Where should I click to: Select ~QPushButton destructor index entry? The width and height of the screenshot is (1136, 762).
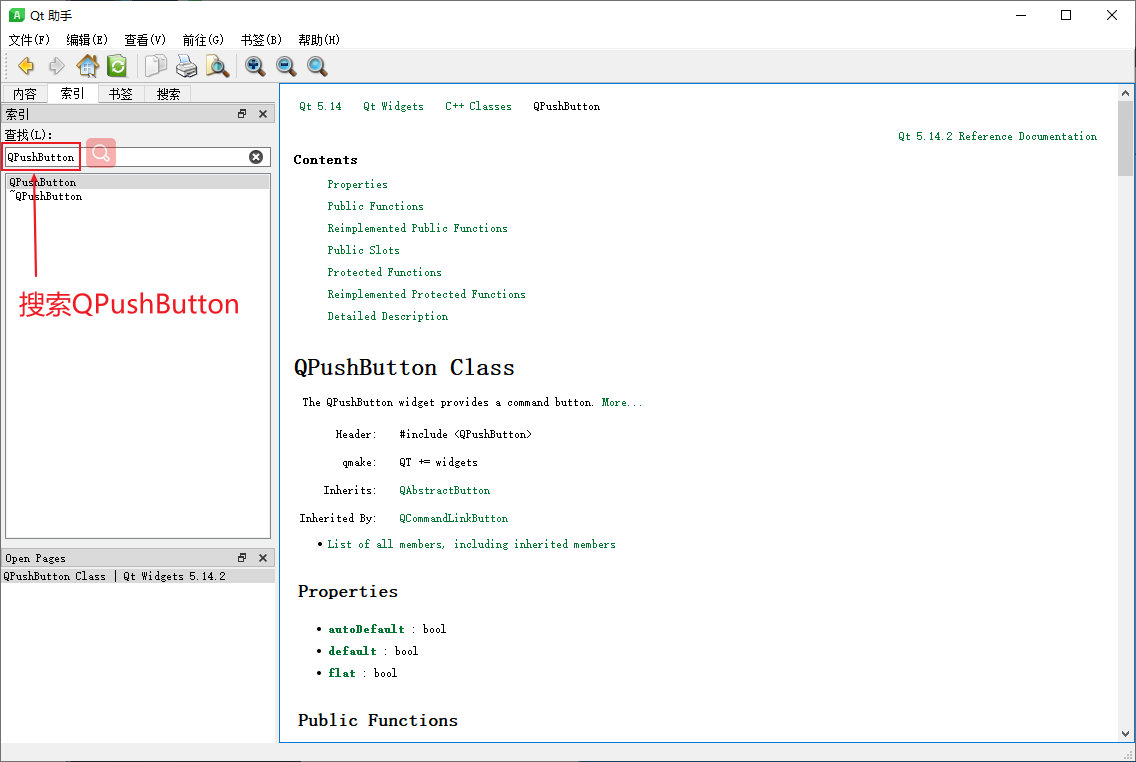138,196
